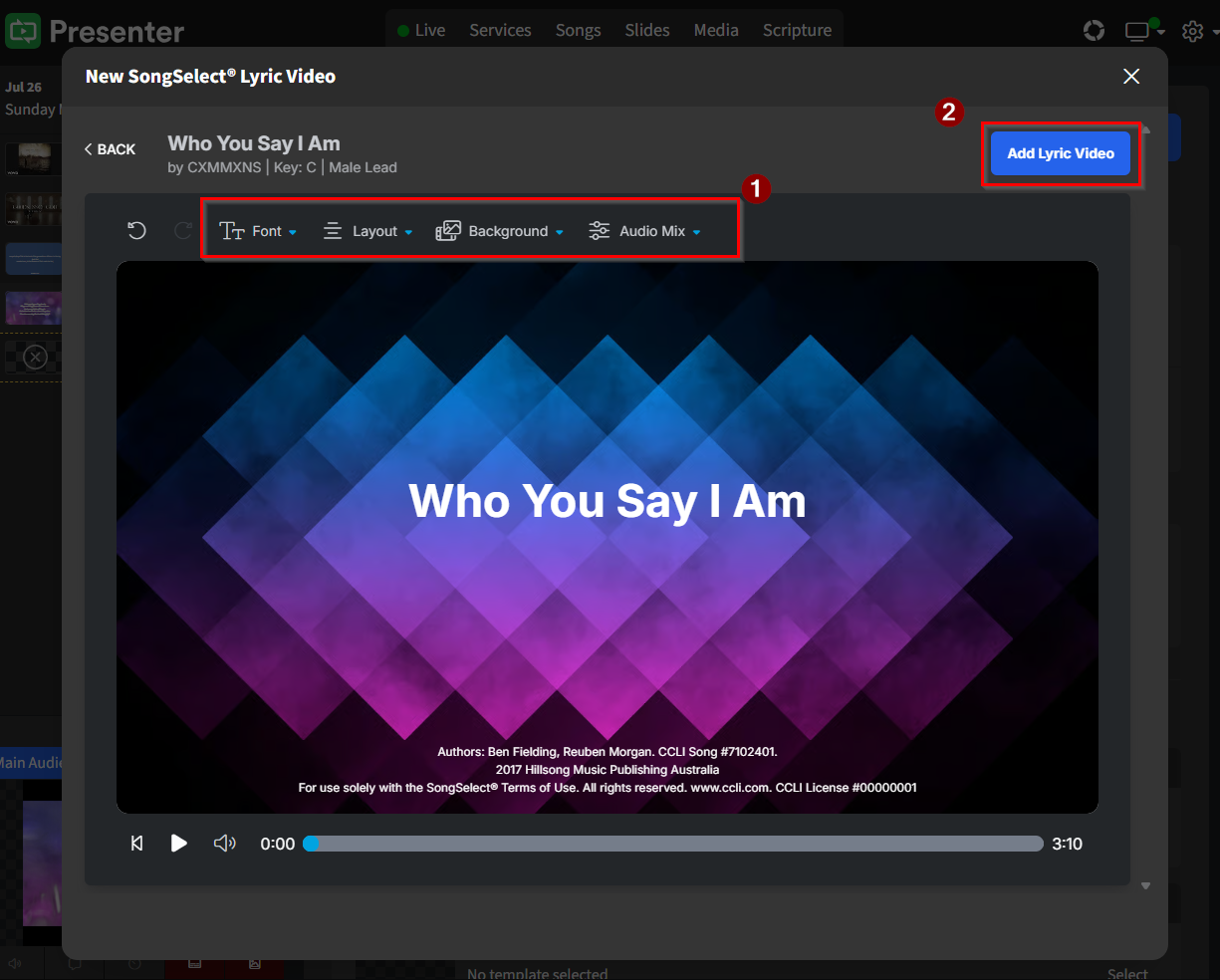This screenshot has height=980, width=1220.
Task: Open the Audio Mix dropdown
Action: 645,231
